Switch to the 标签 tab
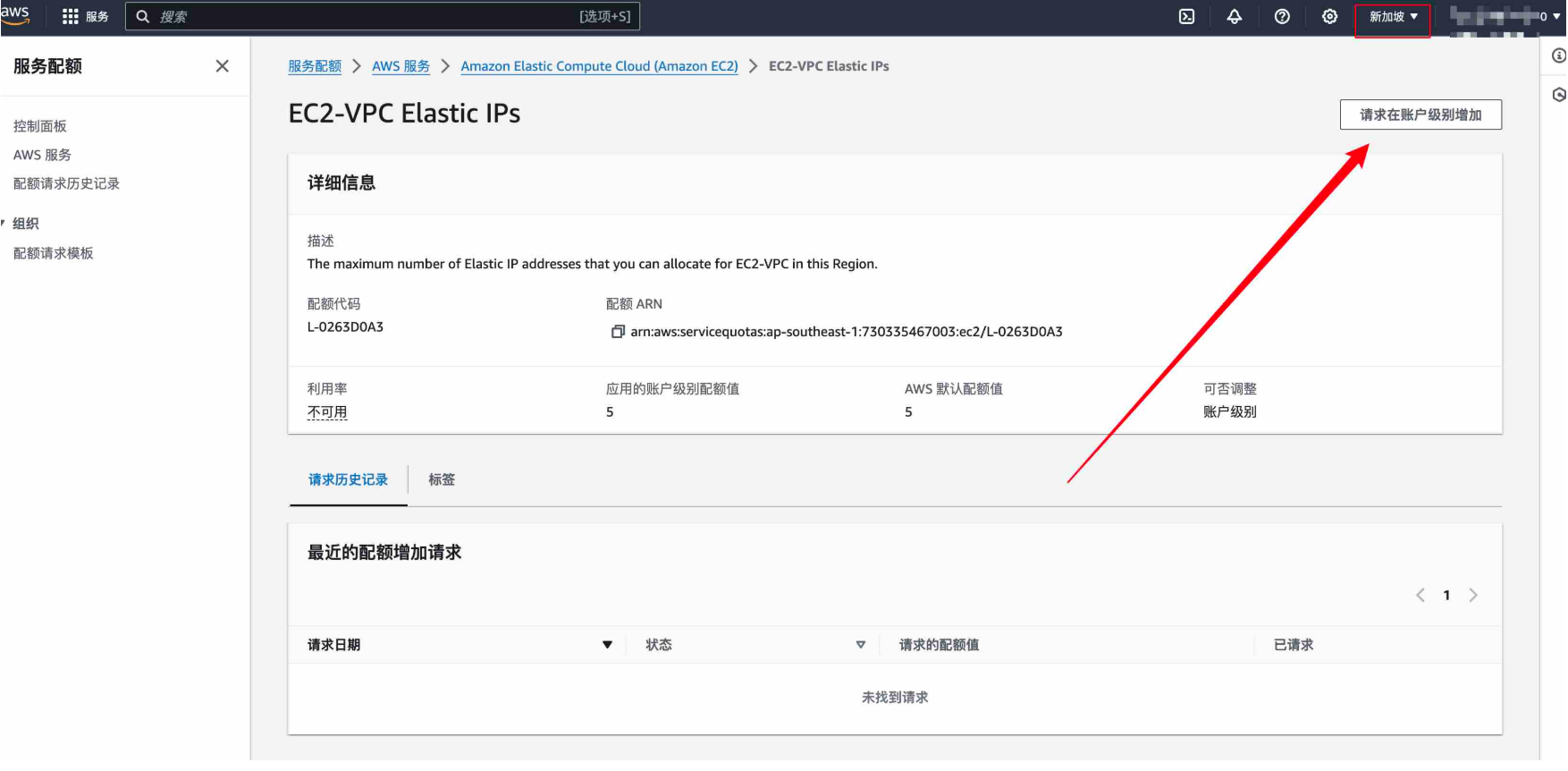 pos(442,480)
